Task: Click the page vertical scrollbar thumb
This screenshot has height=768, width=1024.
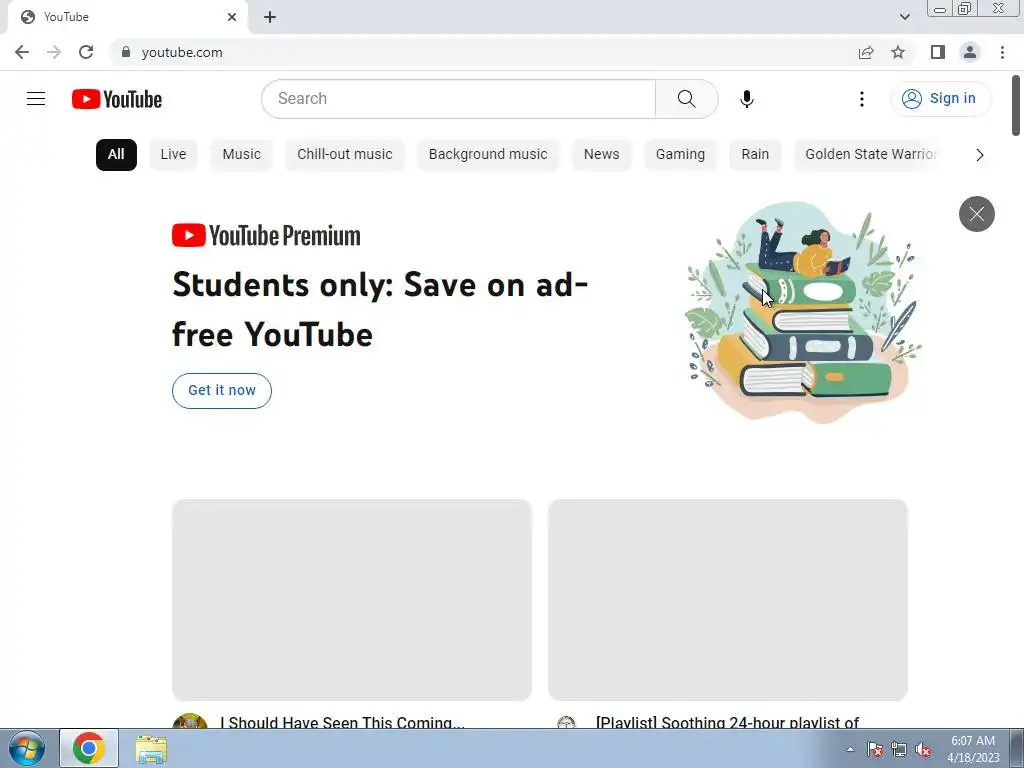Action: tap(1016, 105)
